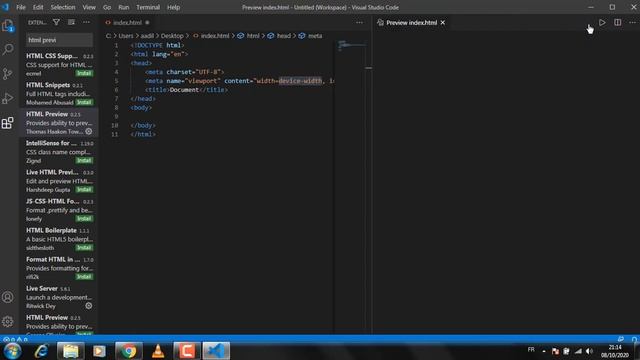Open more actions in the preview group

(632, 22)
